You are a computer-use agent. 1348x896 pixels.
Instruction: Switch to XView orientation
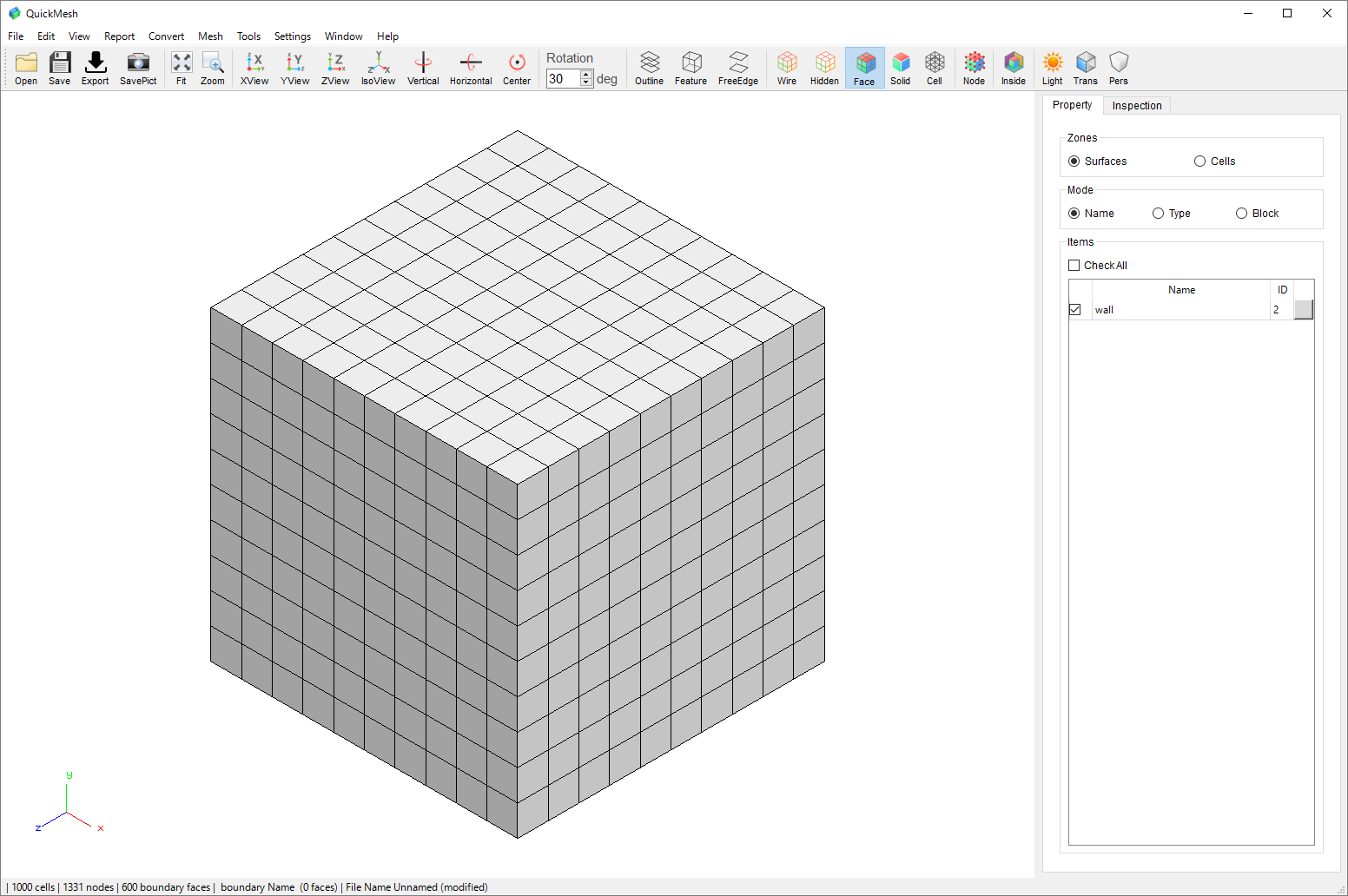coord(254,68)
